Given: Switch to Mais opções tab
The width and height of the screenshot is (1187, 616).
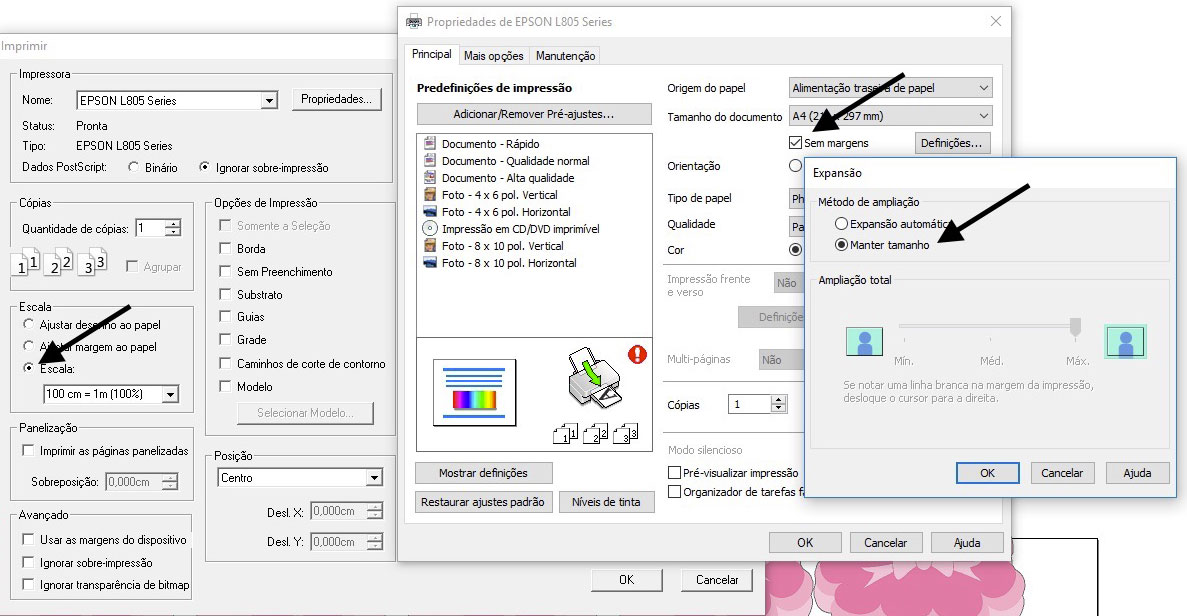Looking at the screenshot, I should coord(494,56).
